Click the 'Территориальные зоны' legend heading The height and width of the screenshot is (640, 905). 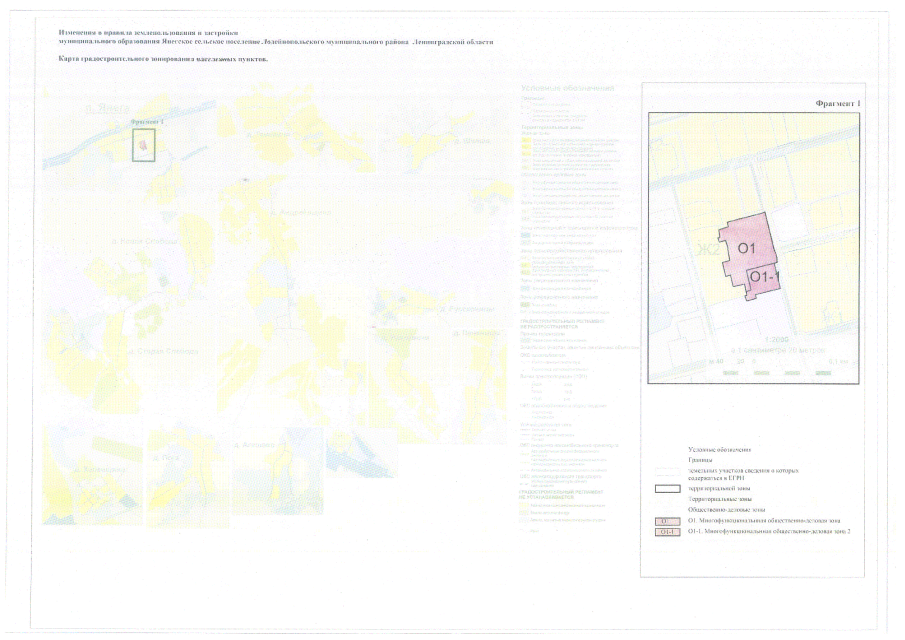click(x=723, y=498)
